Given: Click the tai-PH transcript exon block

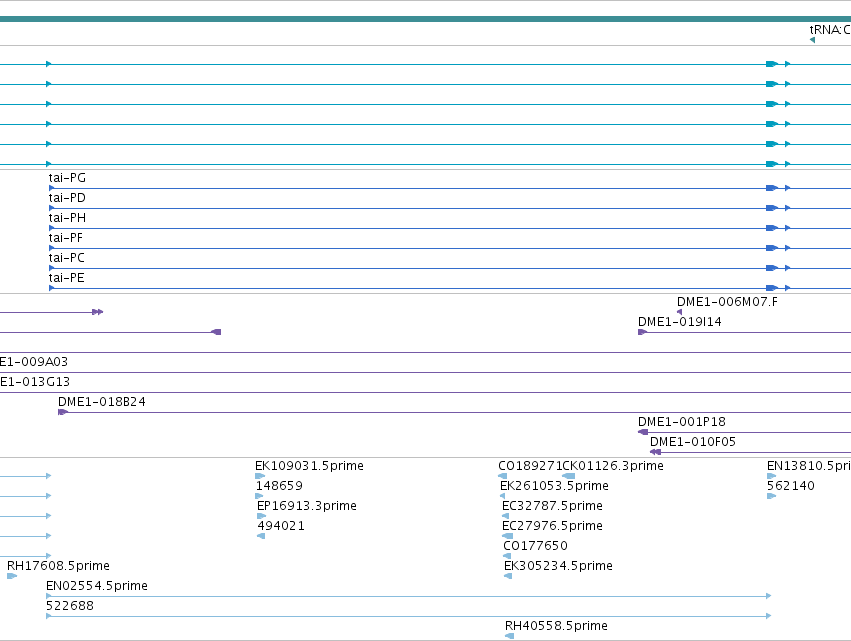Looking at the screenshot, I should coord(772,229).
